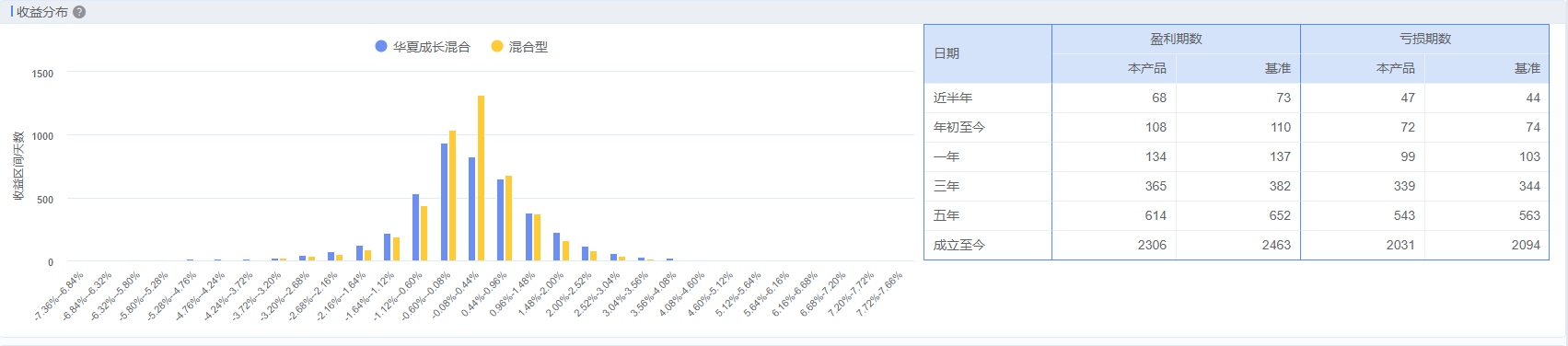Viewport: 1568px width, 346px height.
Task: Click the help icon beside 收益分布
Action: (x=79, y=12)
